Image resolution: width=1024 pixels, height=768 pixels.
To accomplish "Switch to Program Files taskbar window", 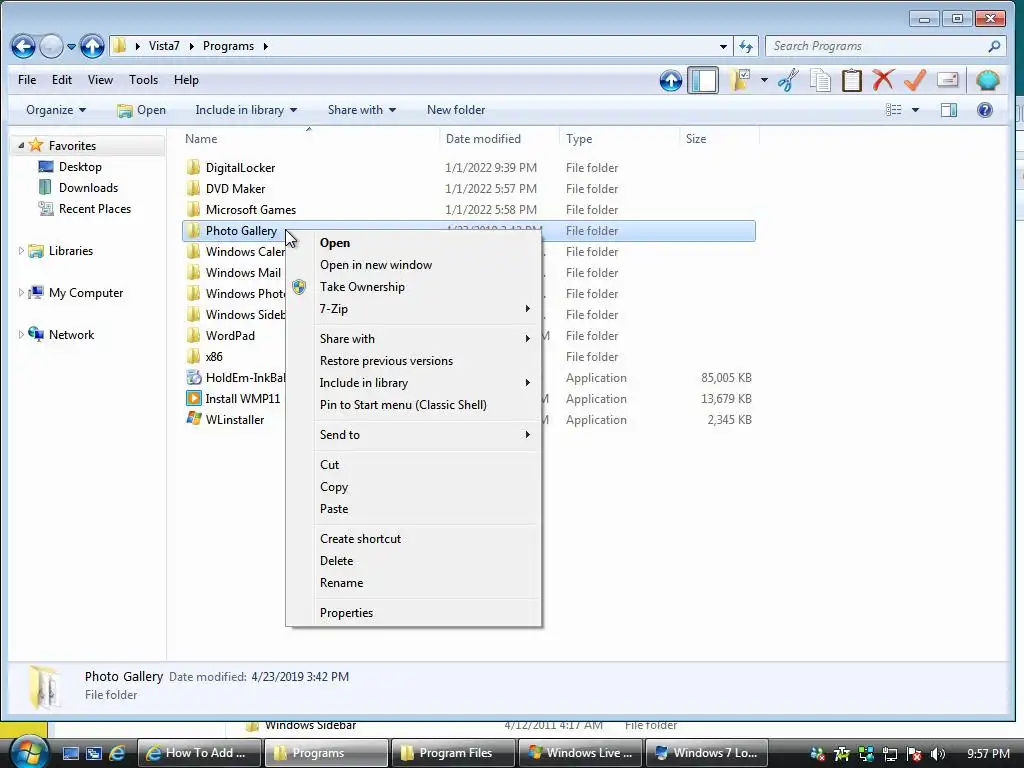I will tap(453, 753).
